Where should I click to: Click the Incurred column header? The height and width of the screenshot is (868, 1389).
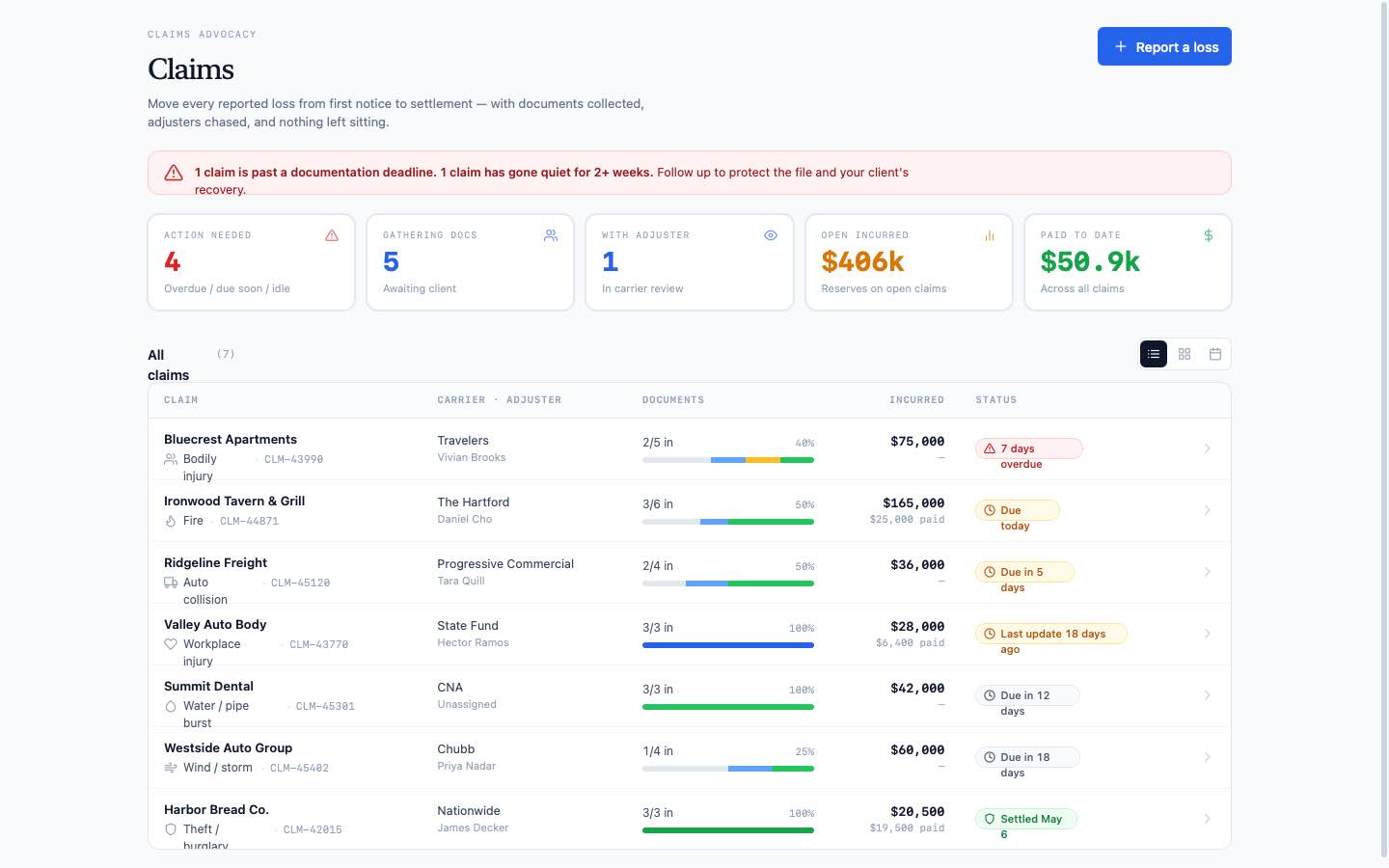click(x=916, y=400)
